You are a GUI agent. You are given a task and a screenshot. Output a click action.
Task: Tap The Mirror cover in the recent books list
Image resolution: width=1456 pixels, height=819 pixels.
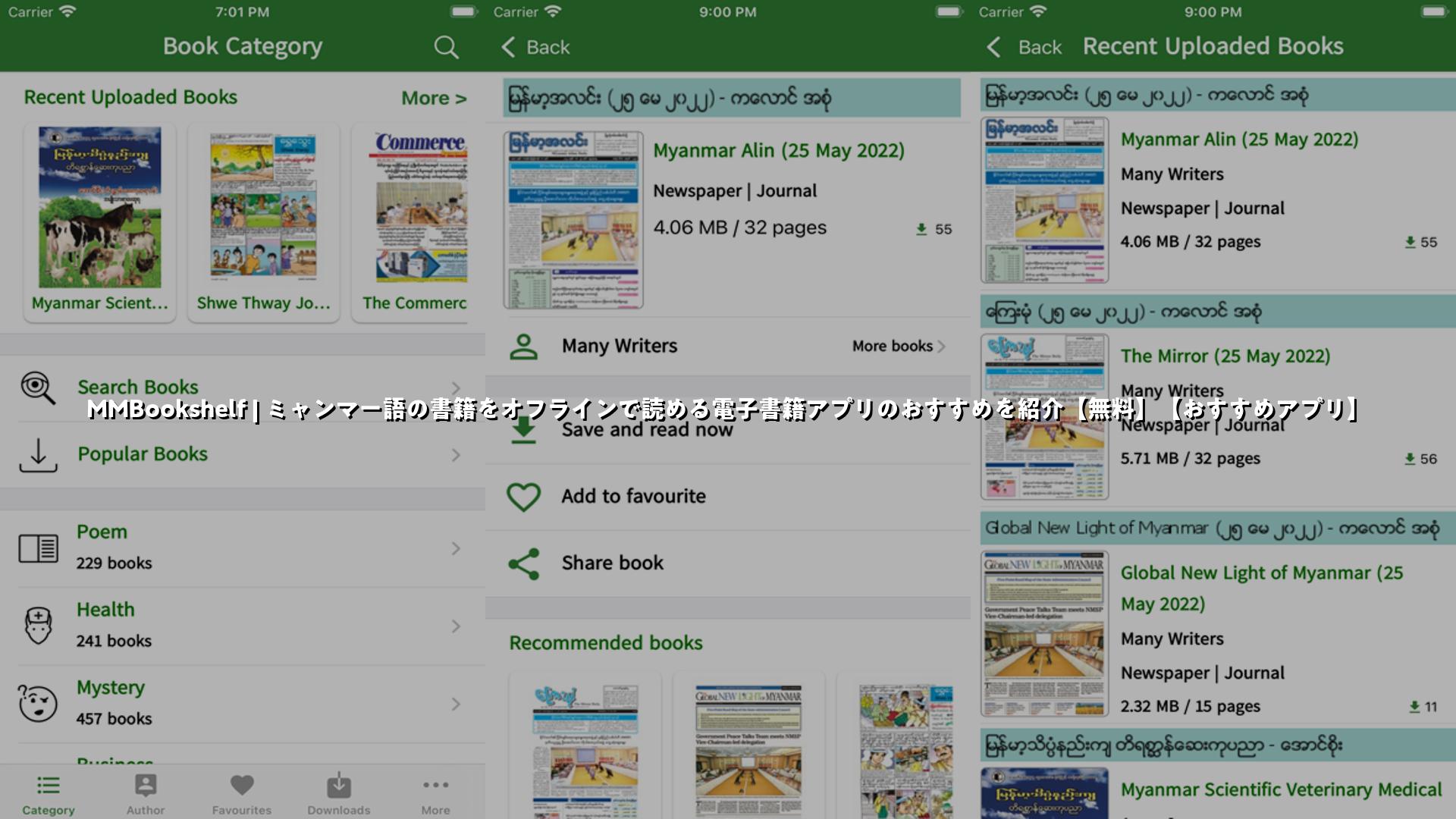click(1044, 416)
